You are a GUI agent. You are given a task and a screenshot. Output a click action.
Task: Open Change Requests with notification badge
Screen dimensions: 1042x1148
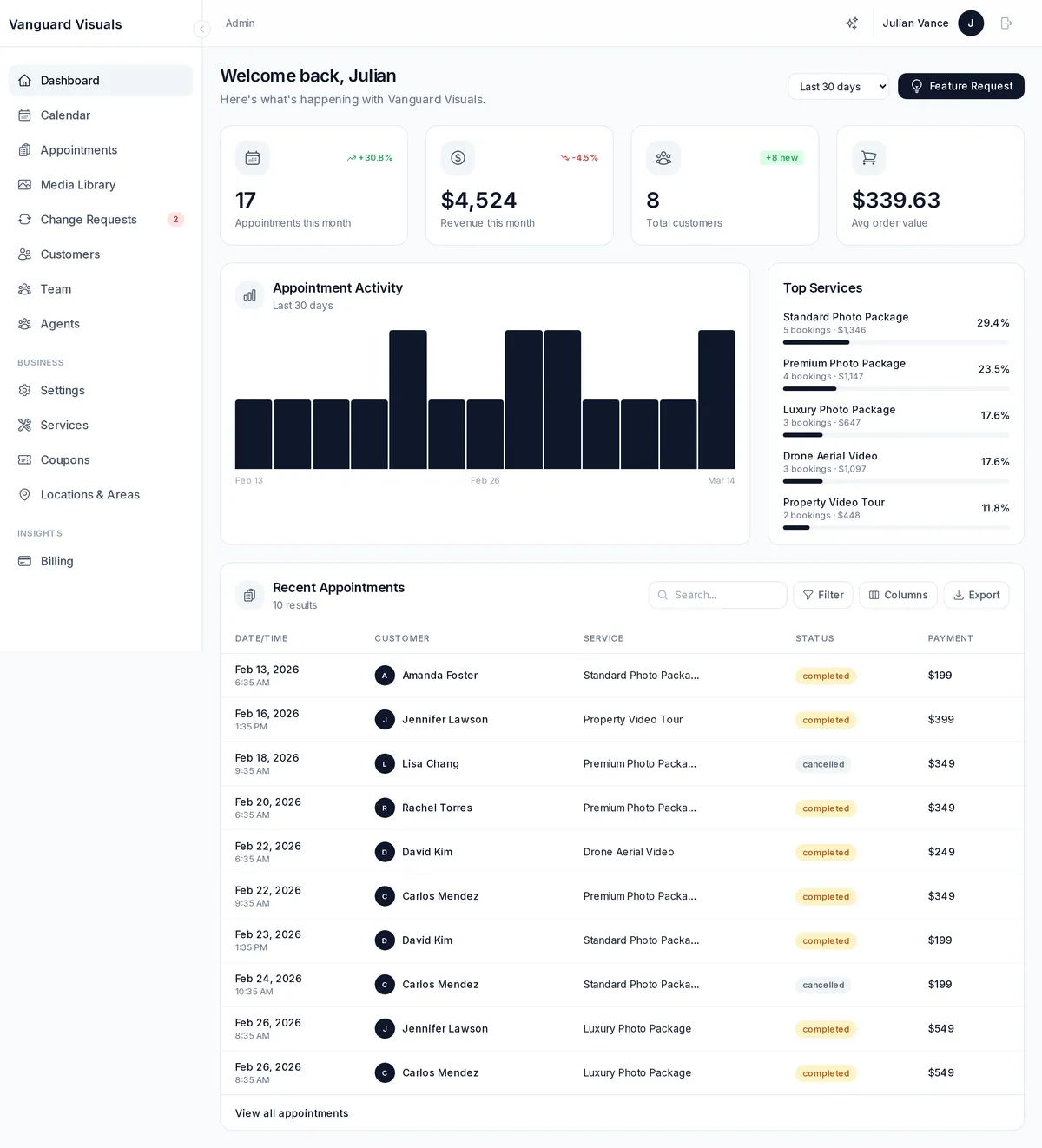coord(89,220)
